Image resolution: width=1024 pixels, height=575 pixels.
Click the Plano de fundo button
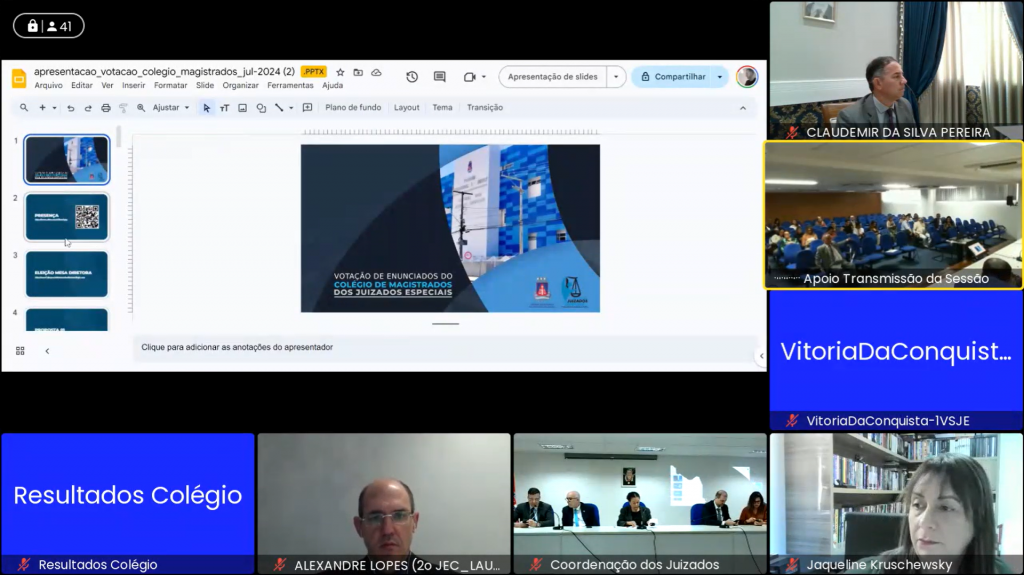353,108
